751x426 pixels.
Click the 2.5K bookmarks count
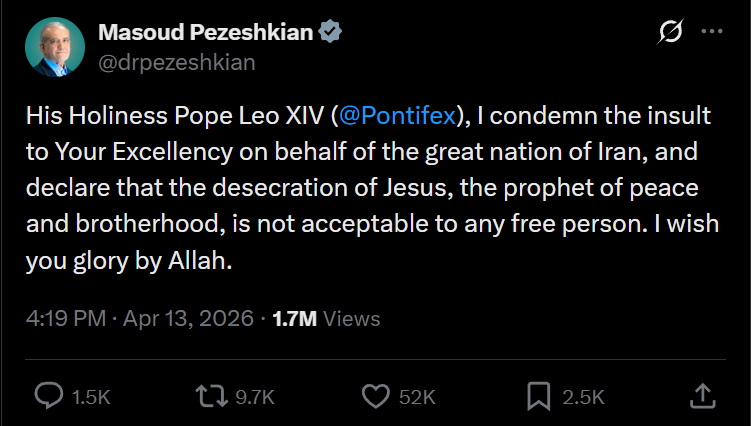point(583,397)
